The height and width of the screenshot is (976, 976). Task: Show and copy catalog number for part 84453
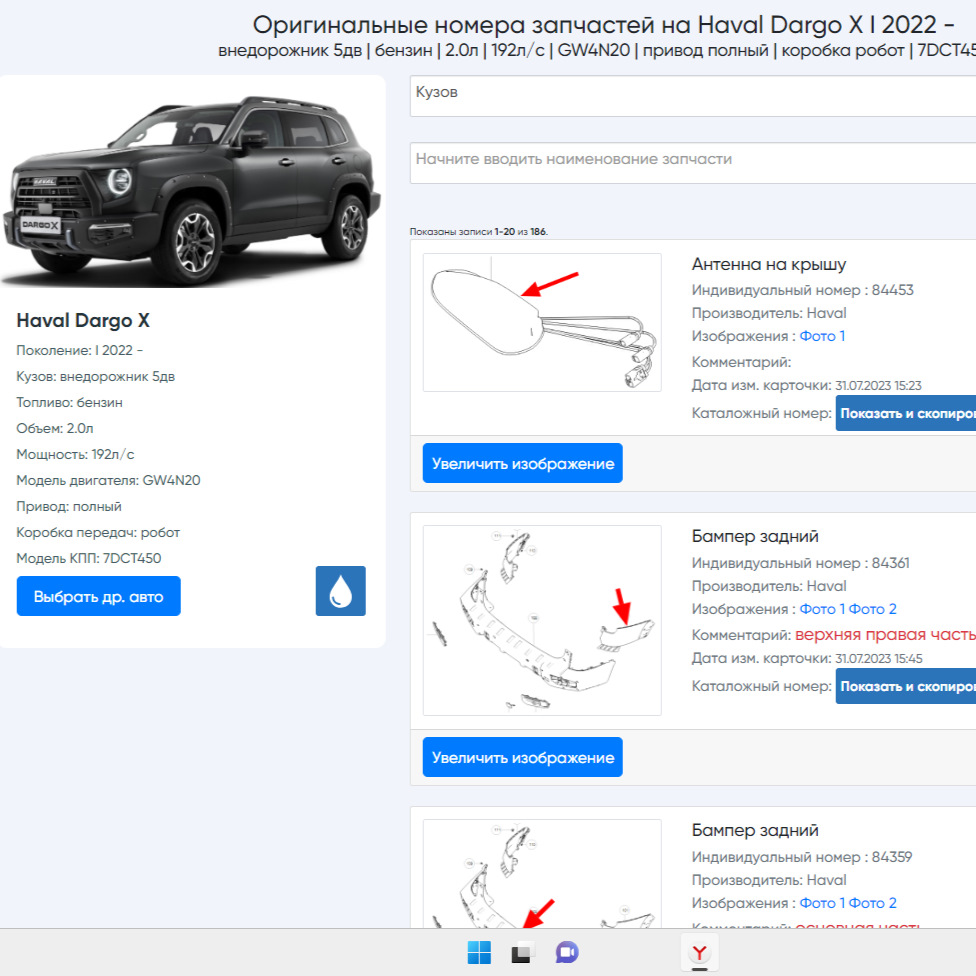[x=906, y=413]
